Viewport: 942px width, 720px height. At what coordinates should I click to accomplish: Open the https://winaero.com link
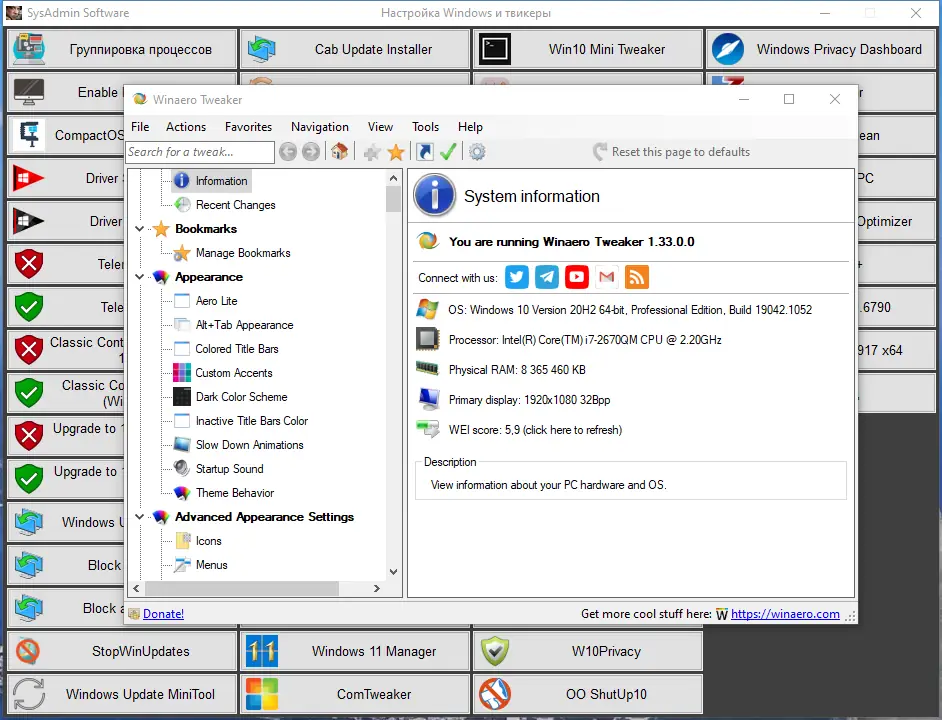click(x=785, y=614)
